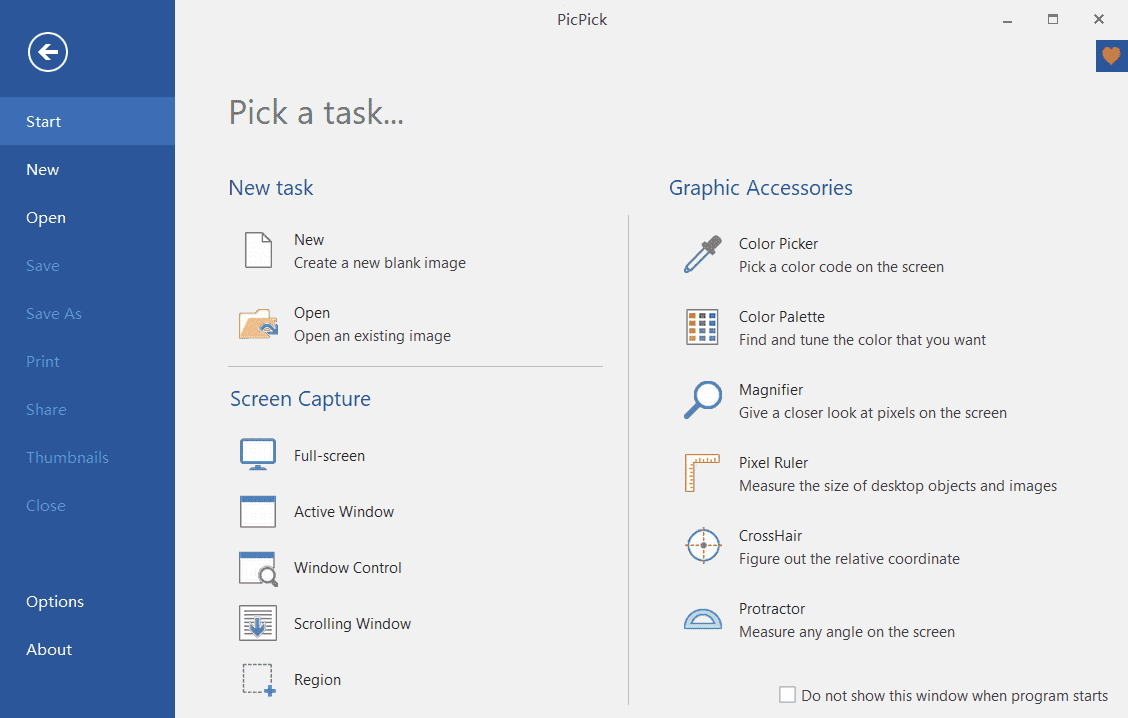Click 'Figure out the relative coordinate' text
This screenshot has height=718, width=1128.
tap(849, 559)
